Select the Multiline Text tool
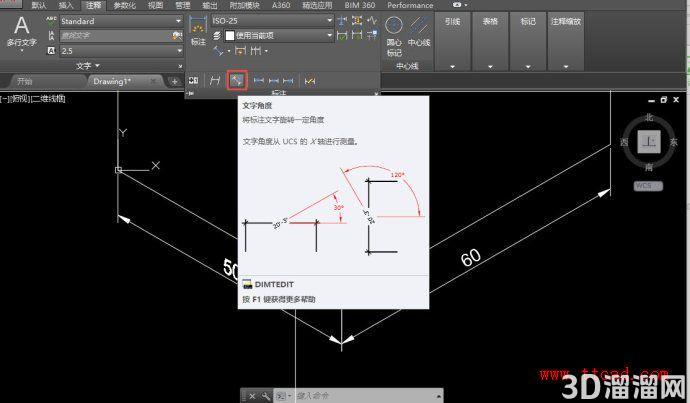The image size is (690, 403). 21,31
